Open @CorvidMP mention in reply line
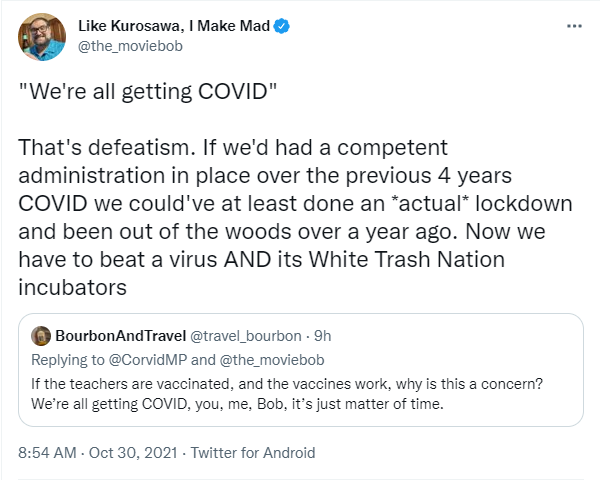The image size is (600, 480). [148, 360]
